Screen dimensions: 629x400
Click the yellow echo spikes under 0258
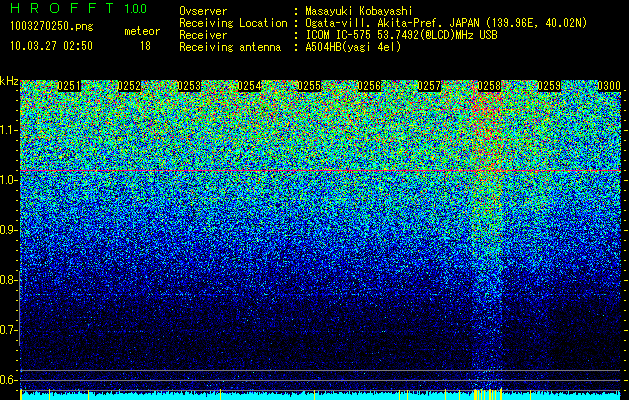[x=488, y=394]
